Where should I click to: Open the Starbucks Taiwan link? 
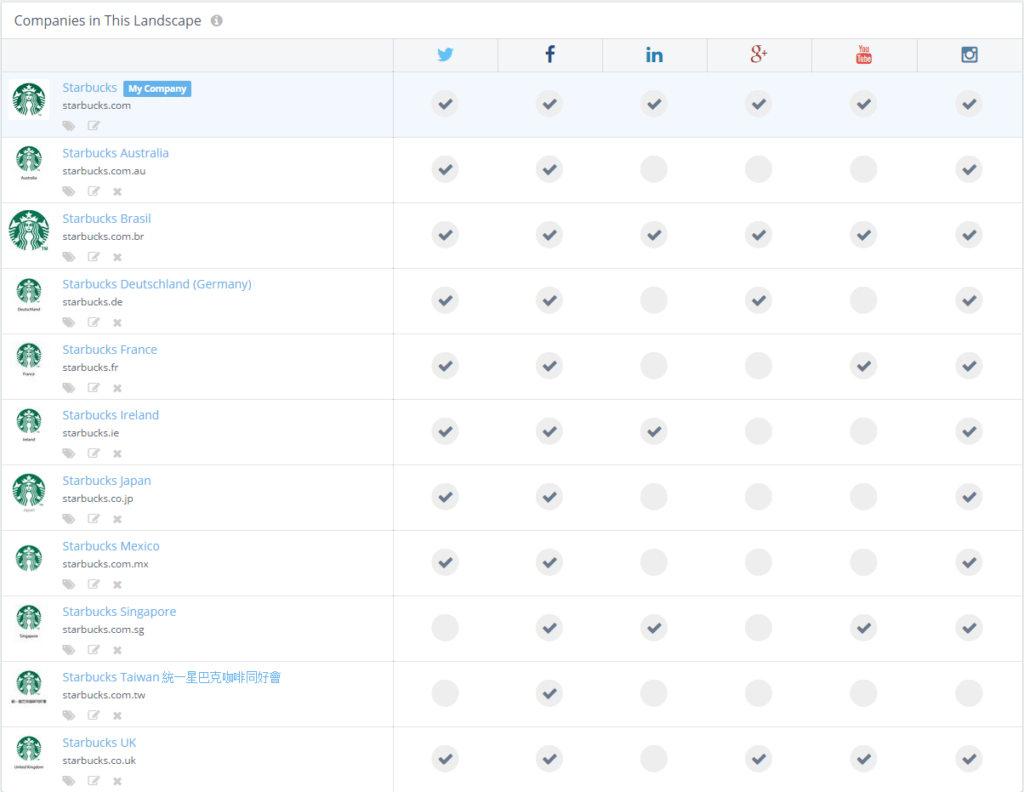[171, 677]
